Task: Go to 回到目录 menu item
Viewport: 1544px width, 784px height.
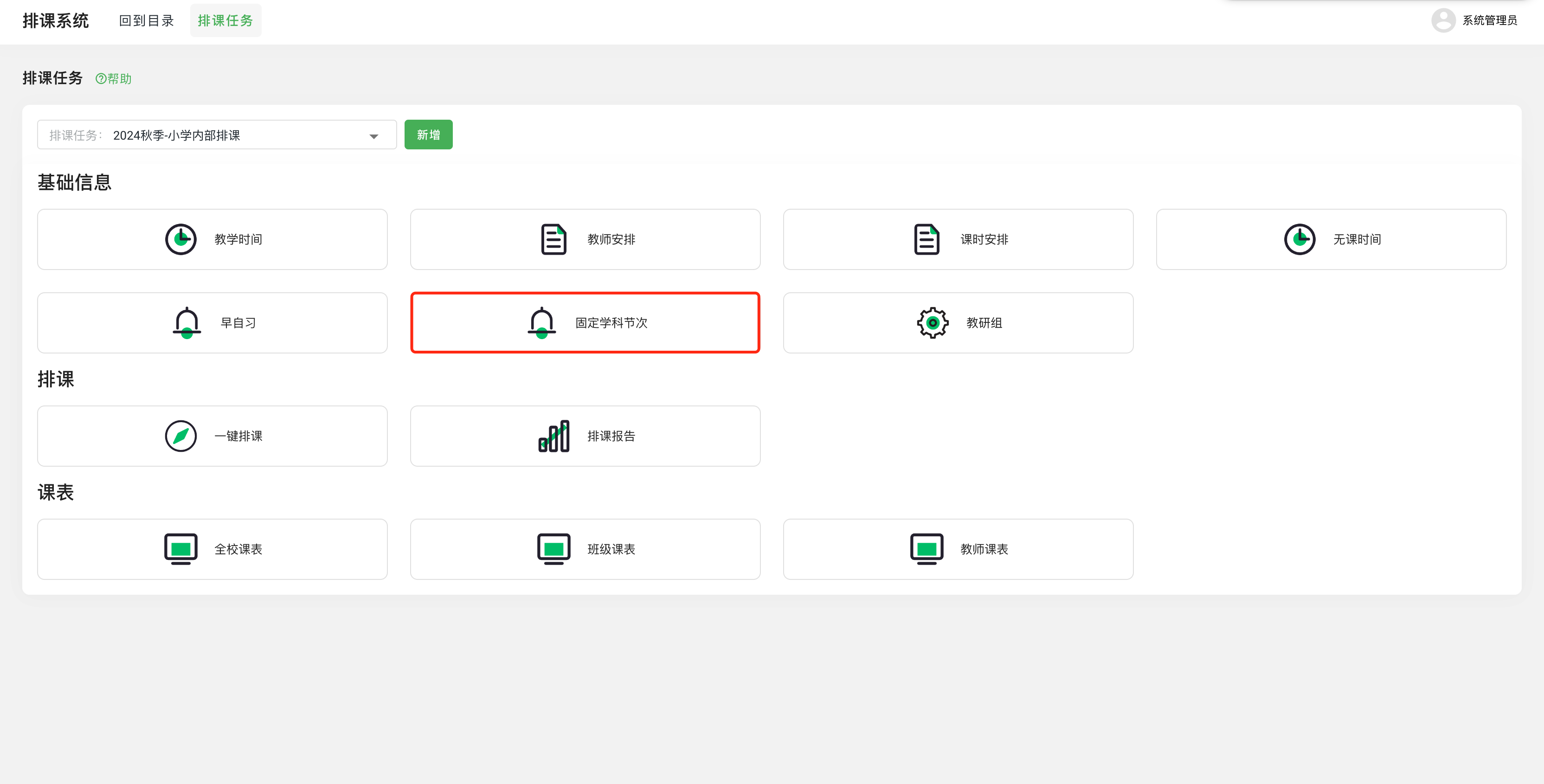Action: click(146, 20)
